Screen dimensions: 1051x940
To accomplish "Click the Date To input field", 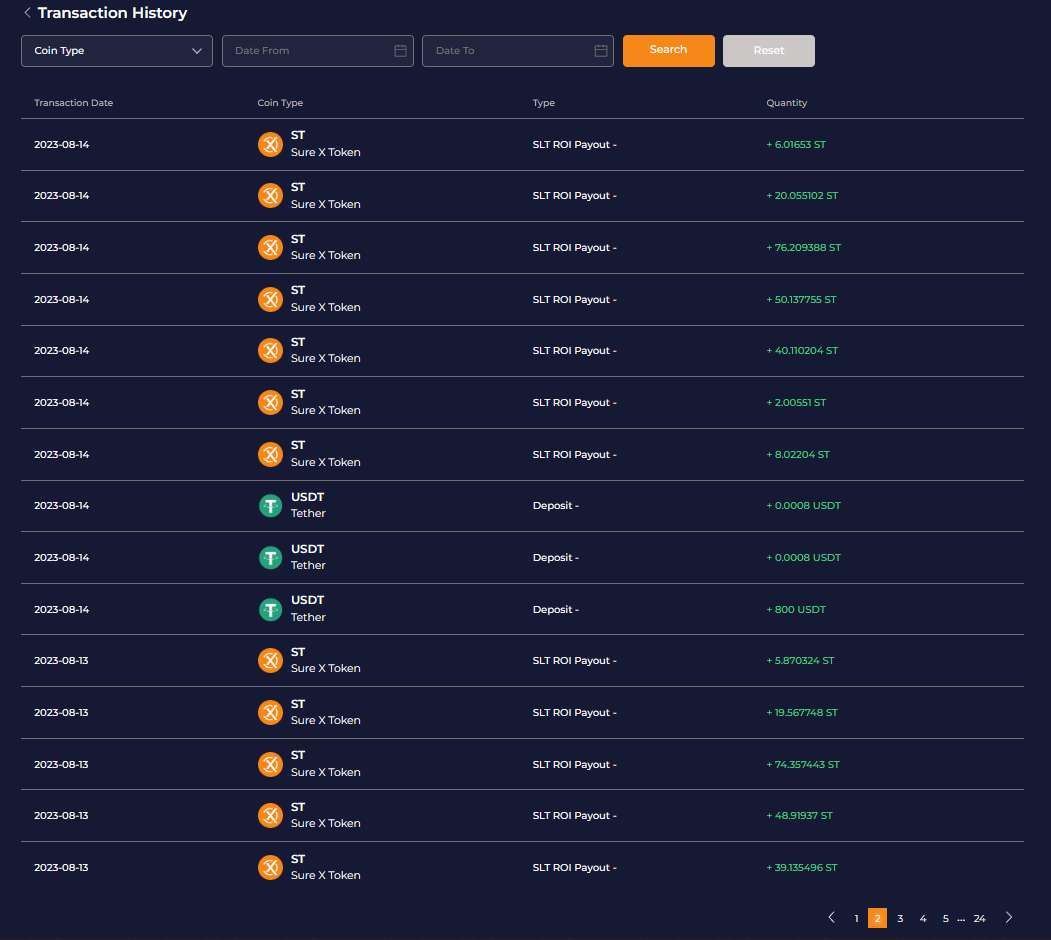I will tap(517, 51).
